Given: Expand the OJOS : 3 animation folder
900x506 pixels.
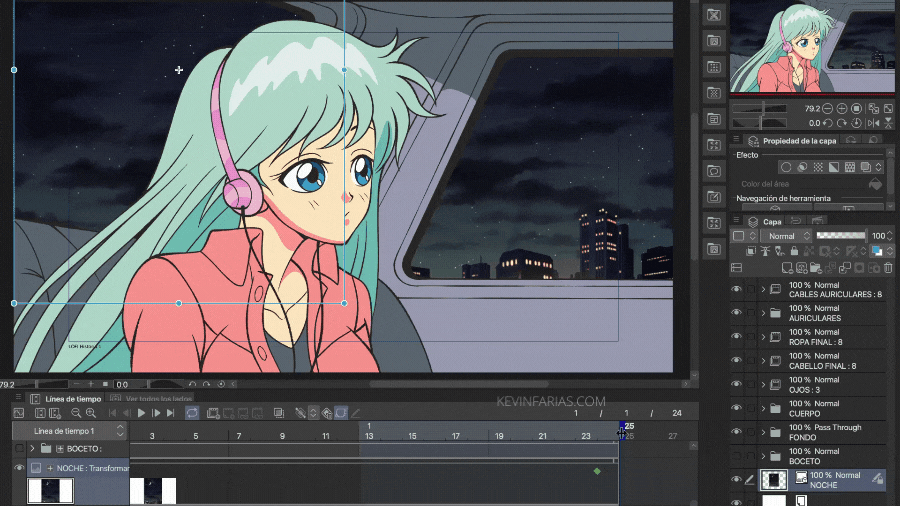Looking at the screenshot, I should tap(763, 384).
